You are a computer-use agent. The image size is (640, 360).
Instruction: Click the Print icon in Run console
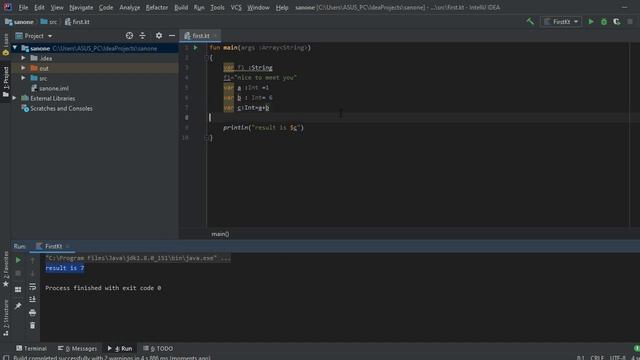coord(33,313)
